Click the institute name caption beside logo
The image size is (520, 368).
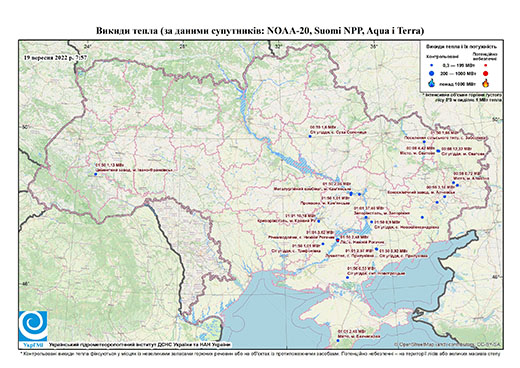click(x=139, y=344)
